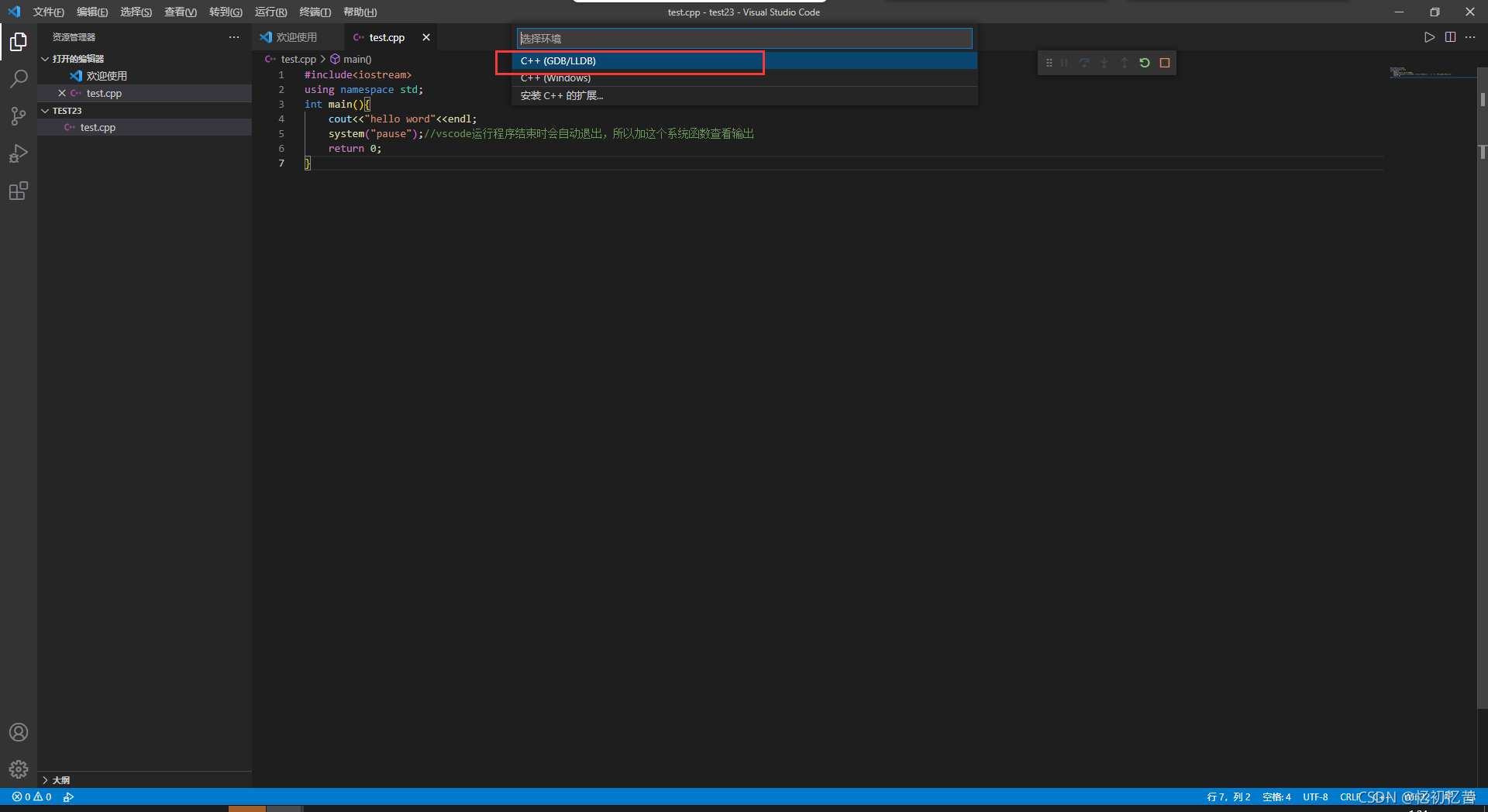
Task: Open editor more actions ellipsis
Action: [x=1470, y=37]
